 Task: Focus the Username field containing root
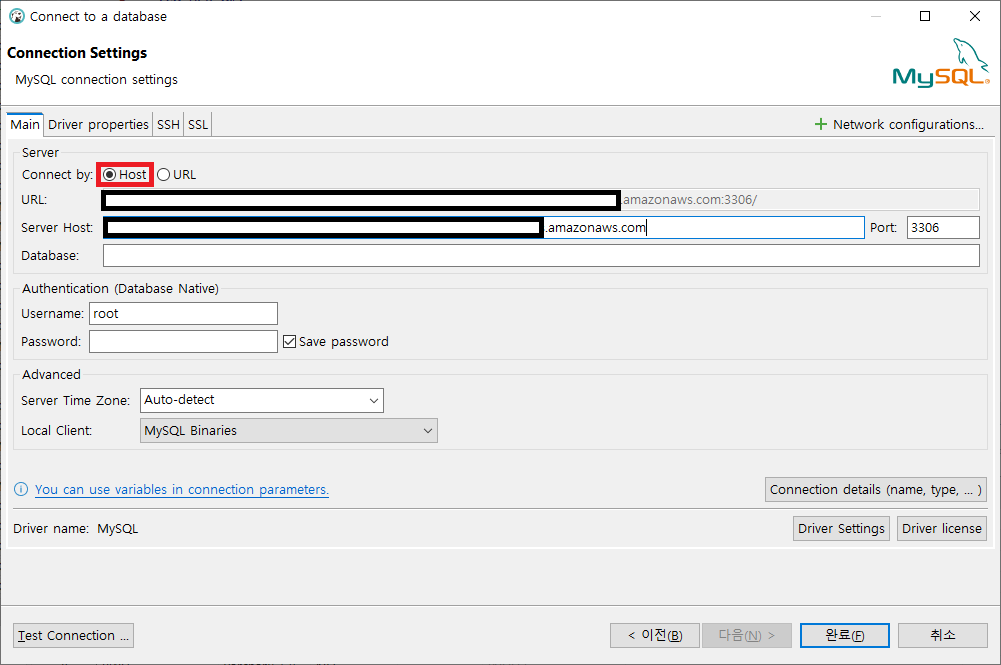click(x=183, y=314)
